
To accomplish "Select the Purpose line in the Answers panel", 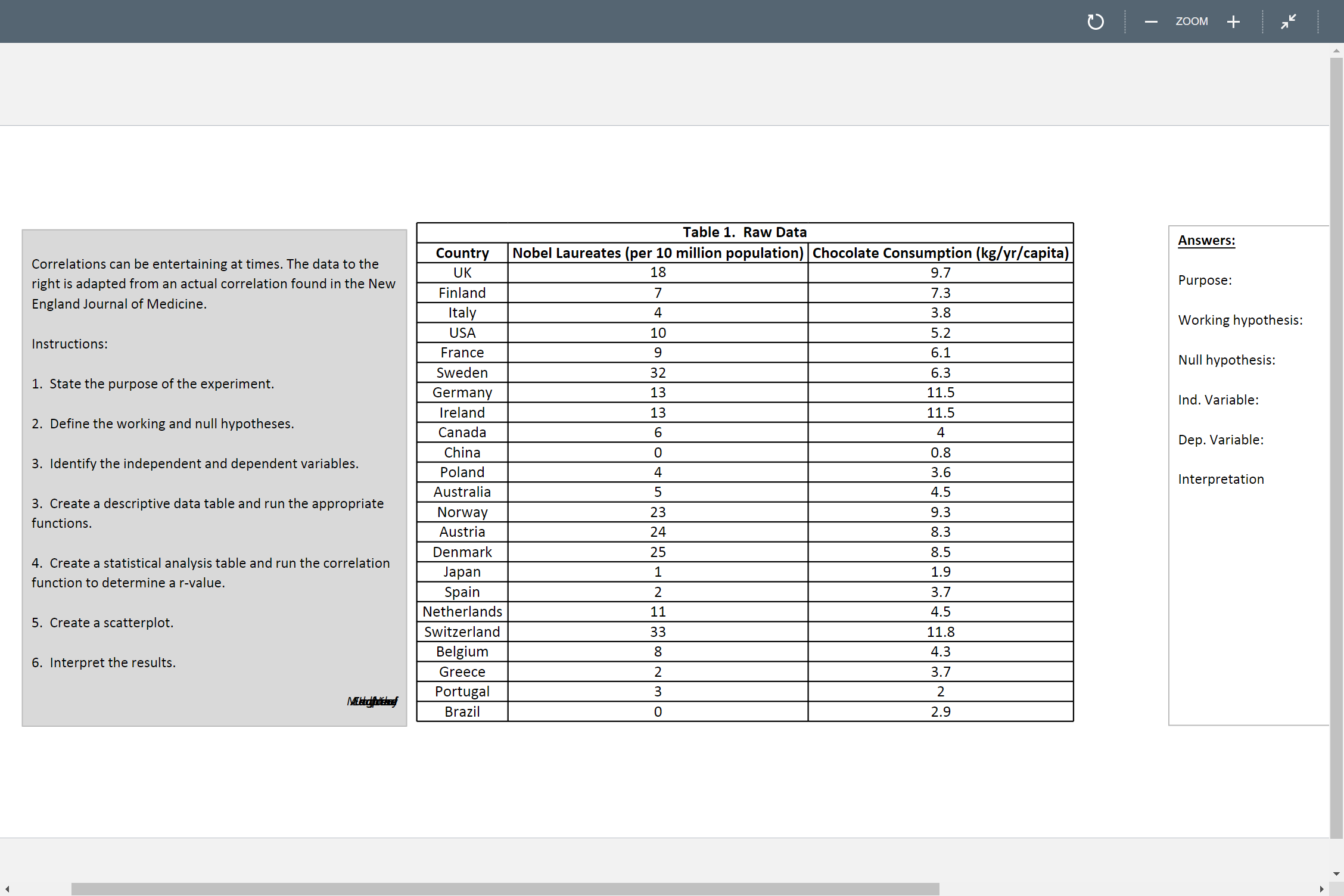I will 1205,280.
